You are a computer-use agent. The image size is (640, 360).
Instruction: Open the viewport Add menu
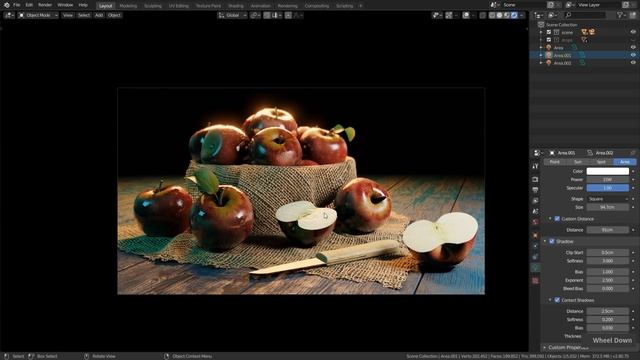click(99, 15)
